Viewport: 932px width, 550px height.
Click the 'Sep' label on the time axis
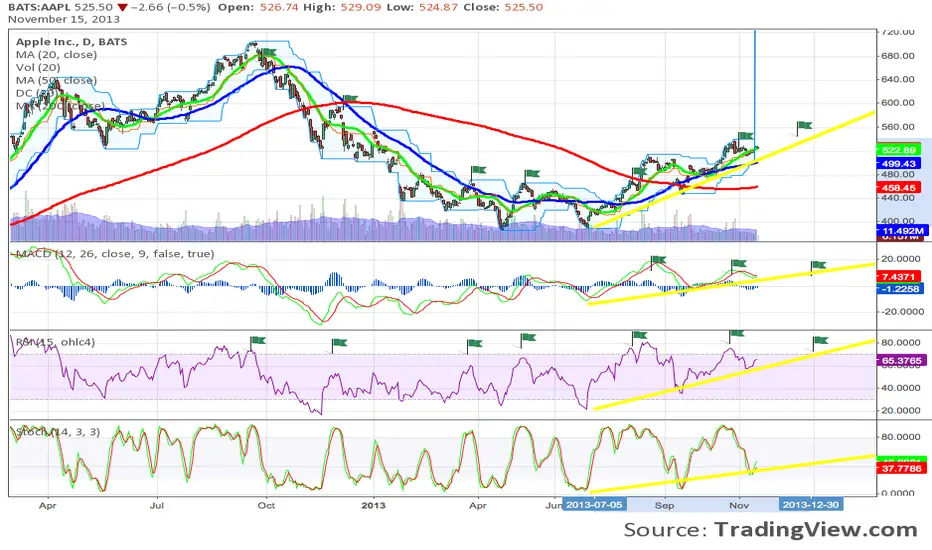point(665,505)
